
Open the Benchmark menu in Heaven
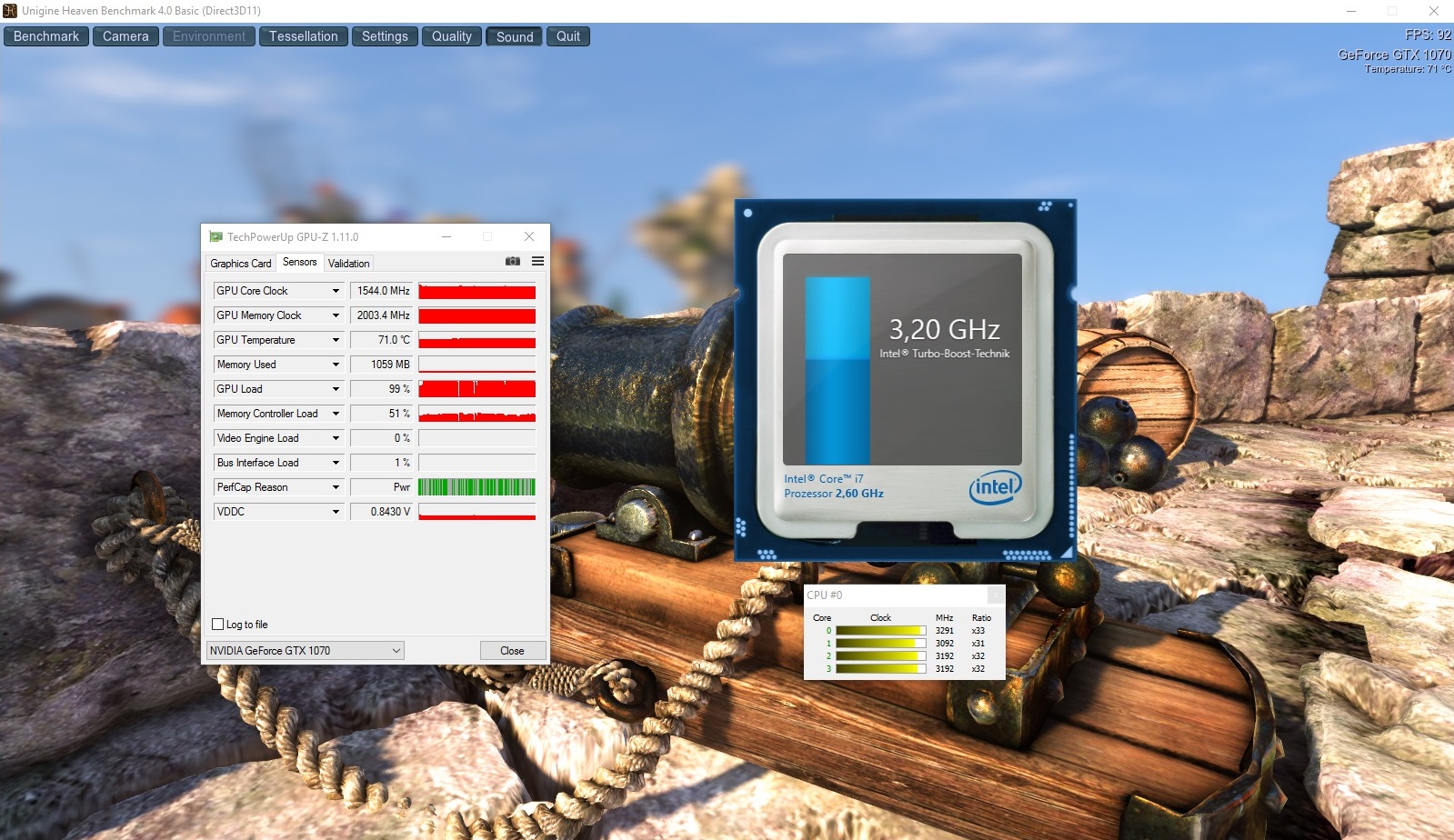pyautogui.click(x=46, y=36)
